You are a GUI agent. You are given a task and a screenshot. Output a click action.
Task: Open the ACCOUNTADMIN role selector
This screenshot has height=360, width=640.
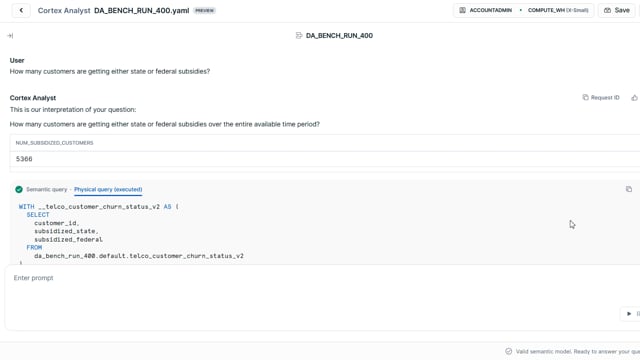tap(486, 10)
